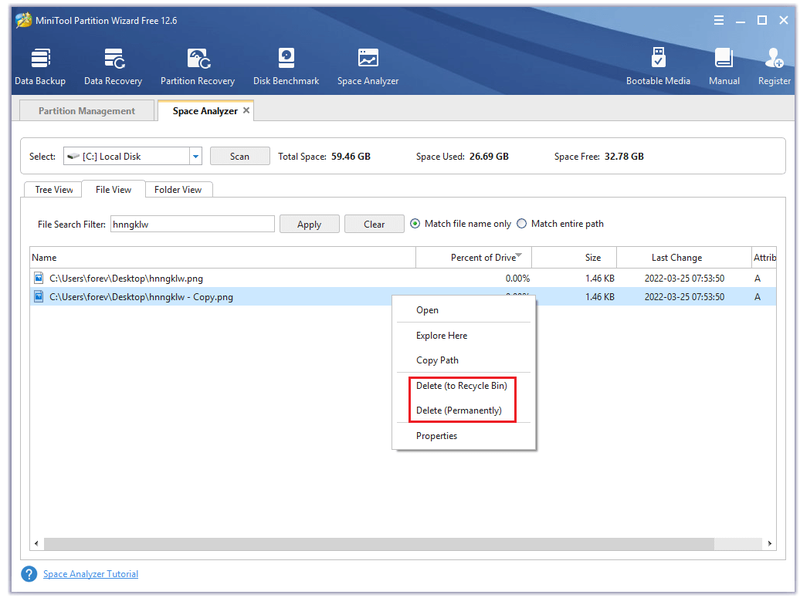This screenshot has height=598, width=800.
Task: Click the horizontal scrollbar right arrow
Action: 769,544
